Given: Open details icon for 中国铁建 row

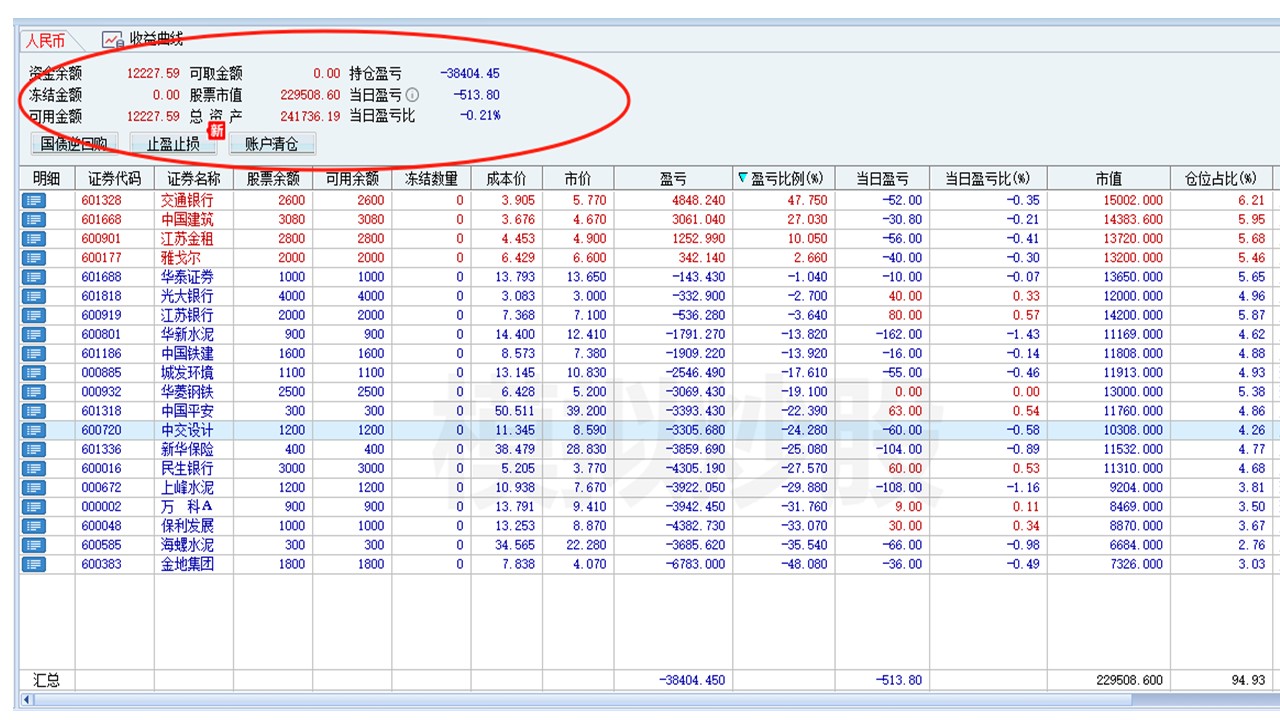Looking at the screenshot, I should [x=34, y=353].
